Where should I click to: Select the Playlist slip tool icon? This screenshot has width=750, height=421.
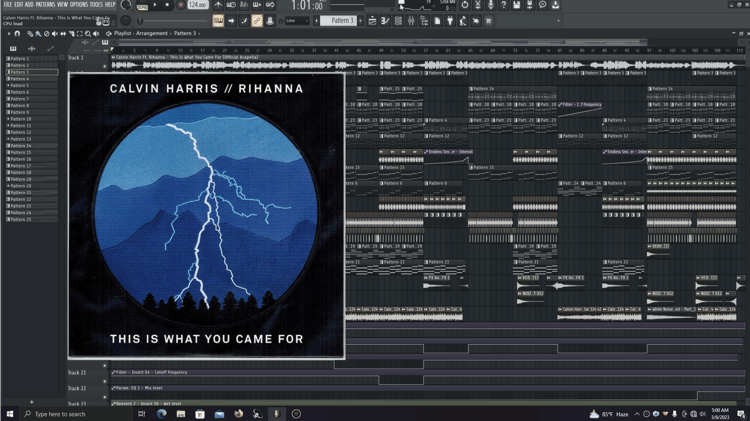tap(63, 33)
